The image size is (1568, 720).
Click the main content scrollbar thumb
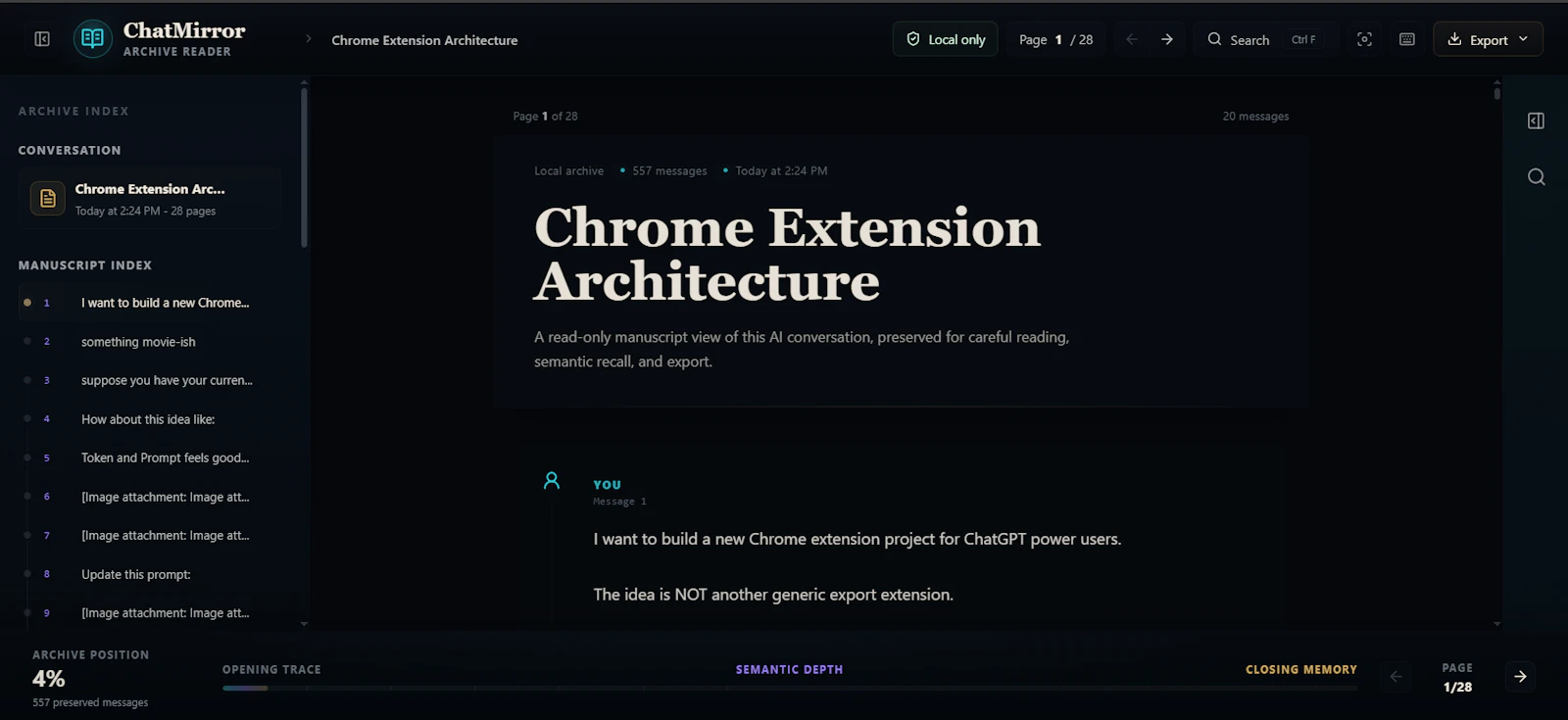[x=1496, y=93]
